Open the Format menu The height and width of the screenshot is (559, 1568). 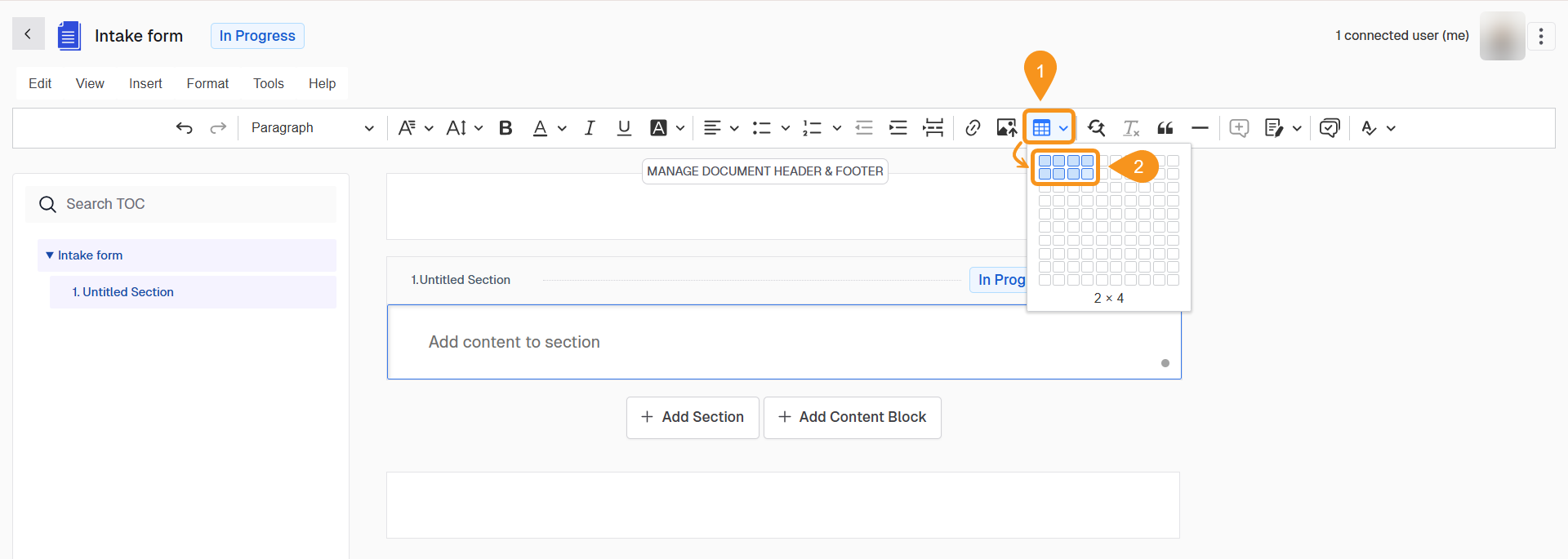click(x=207, y=83)
